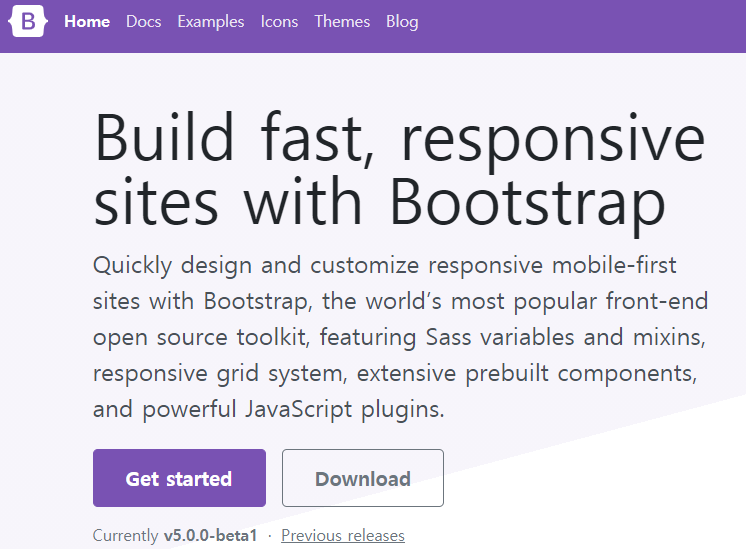Click the paragraph starting "Quickly design and customize"
Screen dimensions: 746x549
(x=401, y=337)
